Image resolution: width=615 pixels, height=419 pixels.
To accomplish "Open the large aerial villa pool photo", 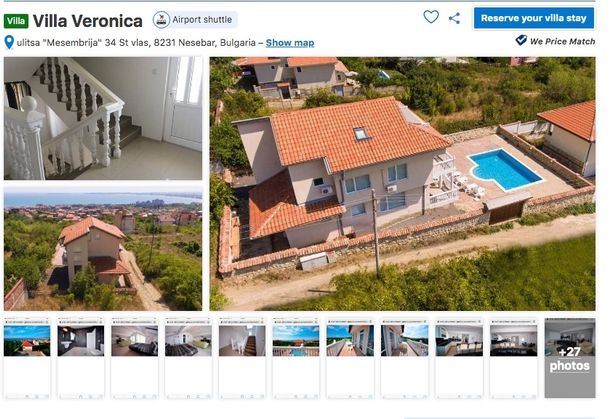I will click(x=402, y=184).
